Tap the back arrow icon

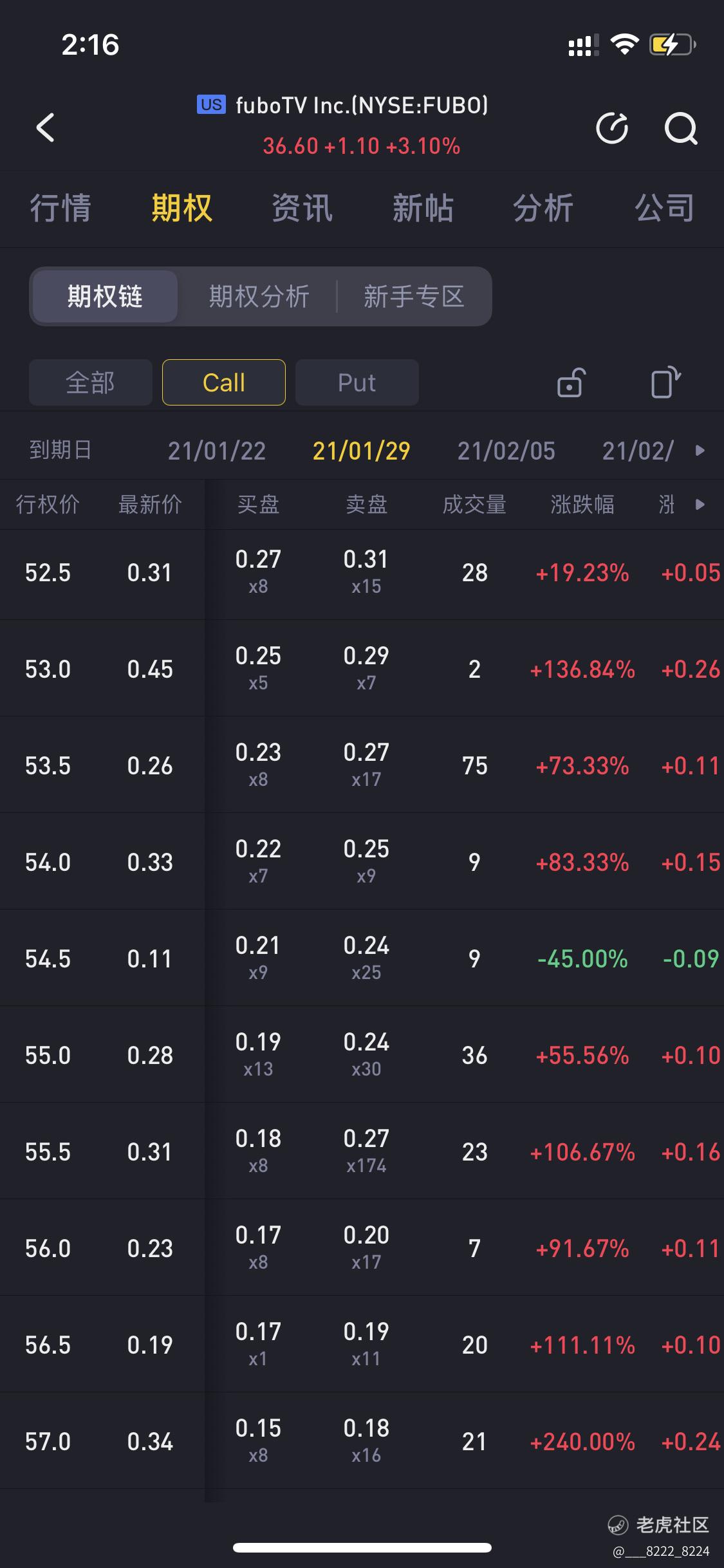click(45, 127)
